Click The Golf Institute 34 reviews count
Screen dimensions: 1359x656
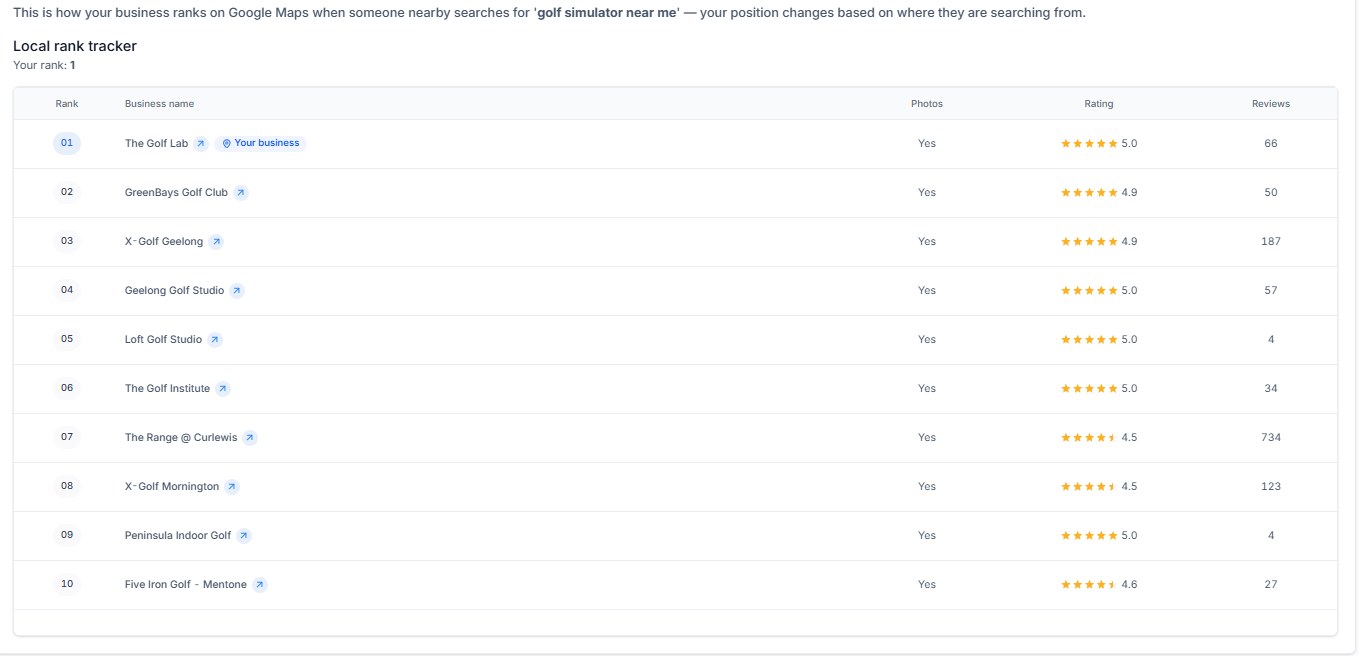[1271, 388]
